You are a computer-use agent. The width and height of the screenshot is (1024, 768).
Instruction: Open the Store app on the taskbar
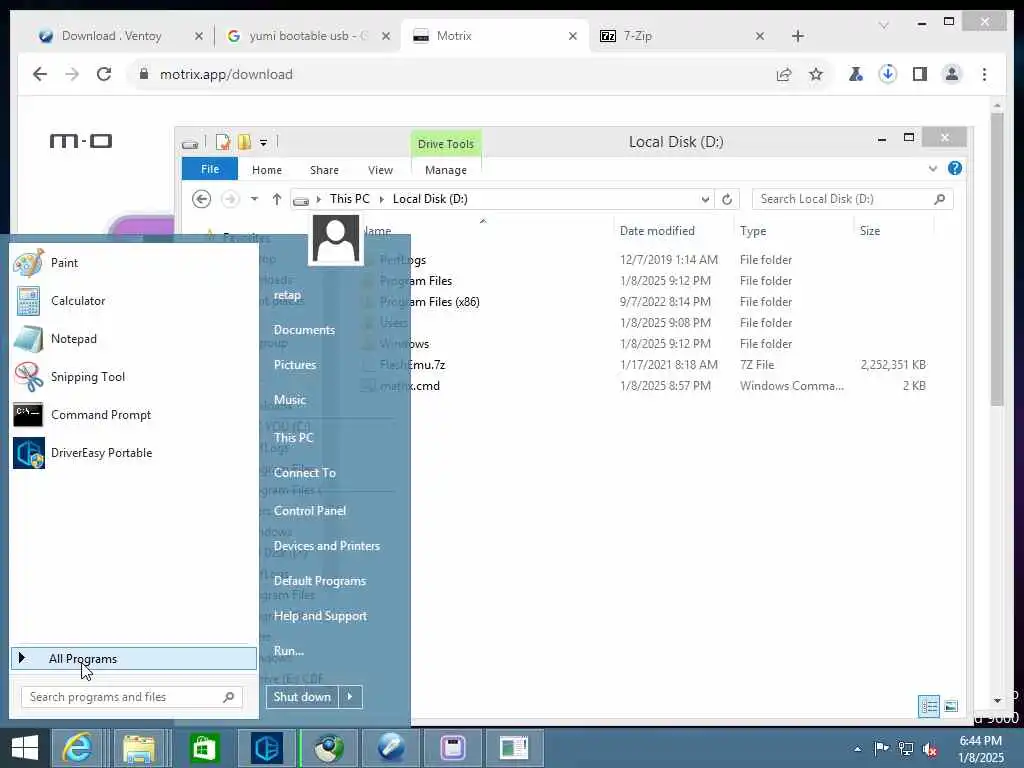click(x=204, y=748)
